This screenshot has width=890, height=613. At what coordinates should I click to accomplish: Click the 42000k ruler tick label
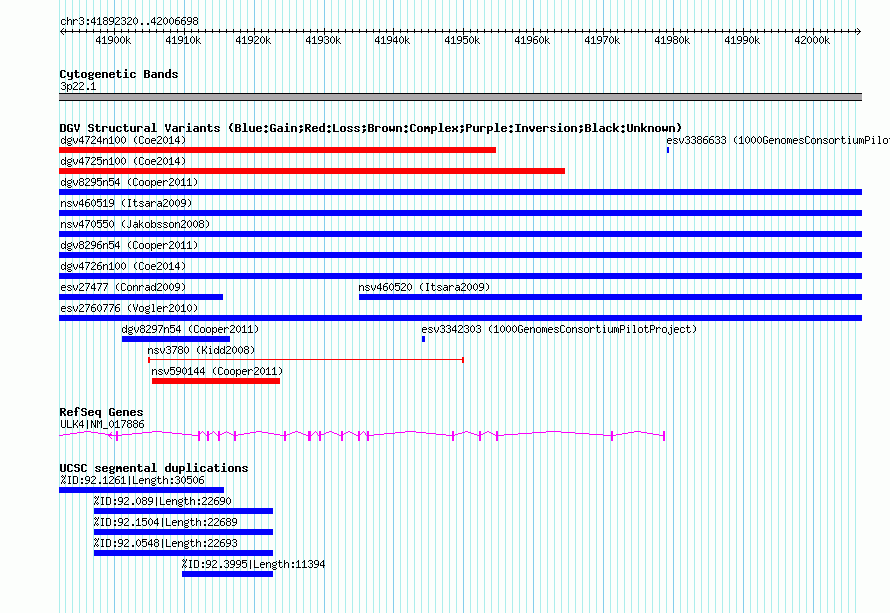(812, 40)
